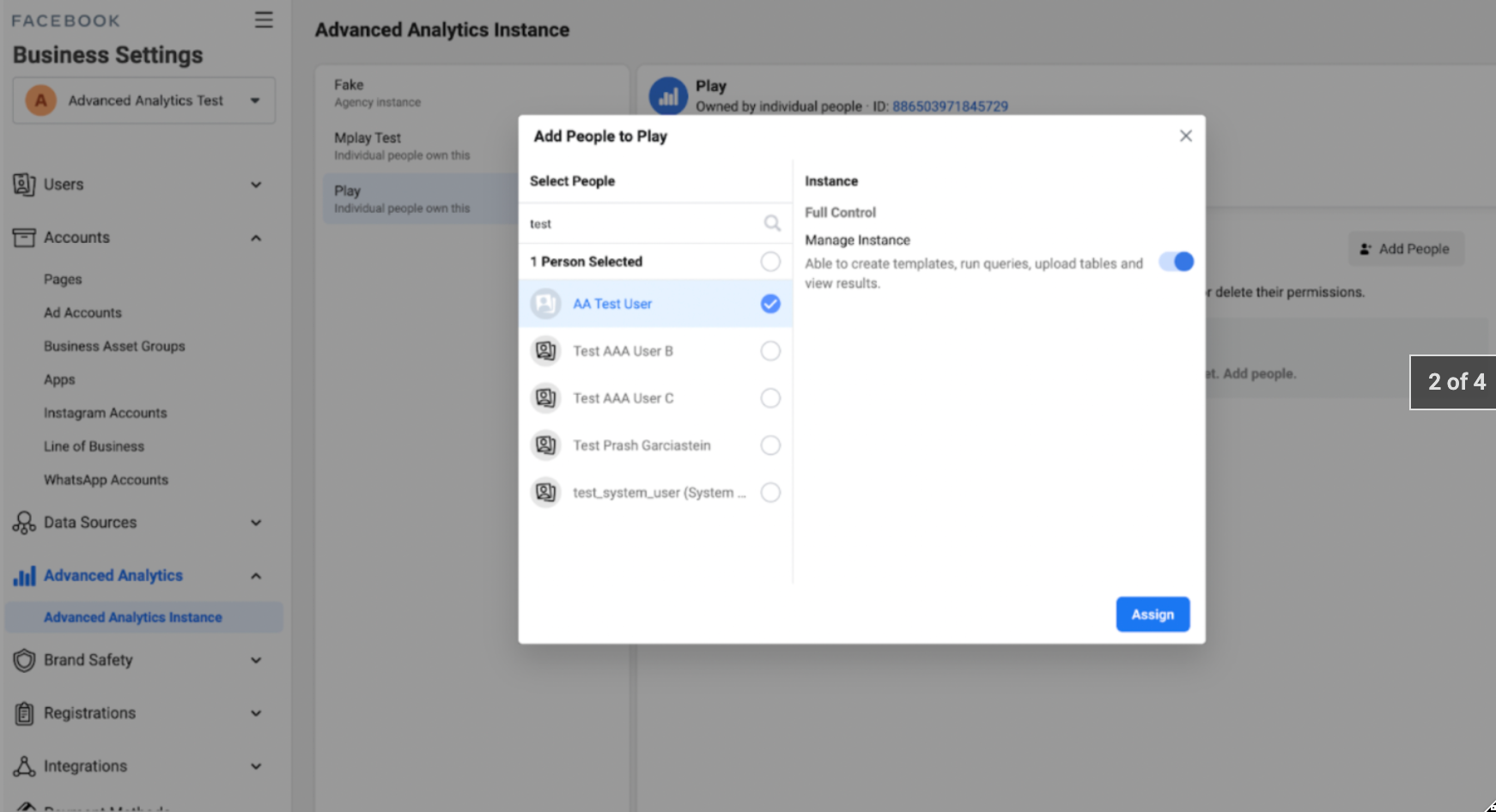
Task: Click the Integrations icon in sidebar
Action: point(24,767)
